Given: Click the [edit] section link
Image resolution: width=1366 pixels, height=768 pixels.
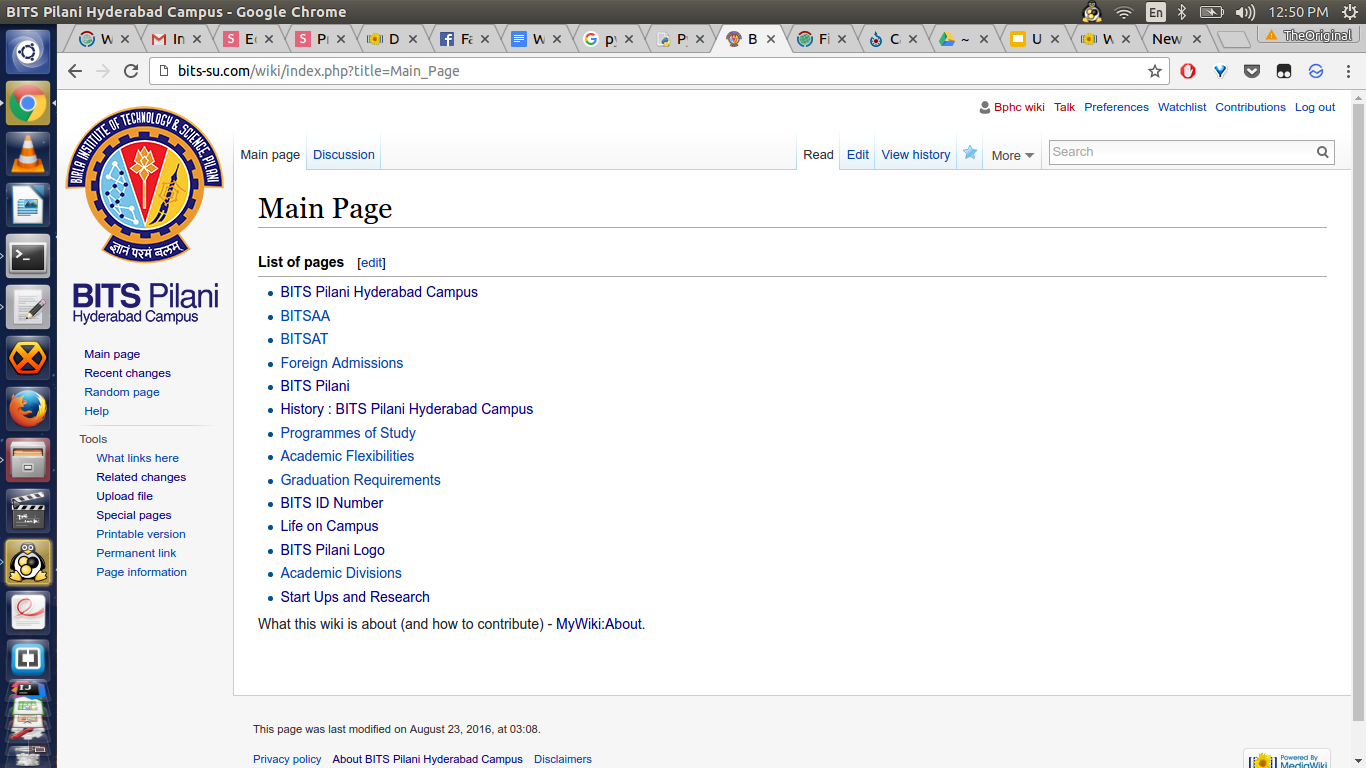Looking at the screenshot, I should pos(371,263).
